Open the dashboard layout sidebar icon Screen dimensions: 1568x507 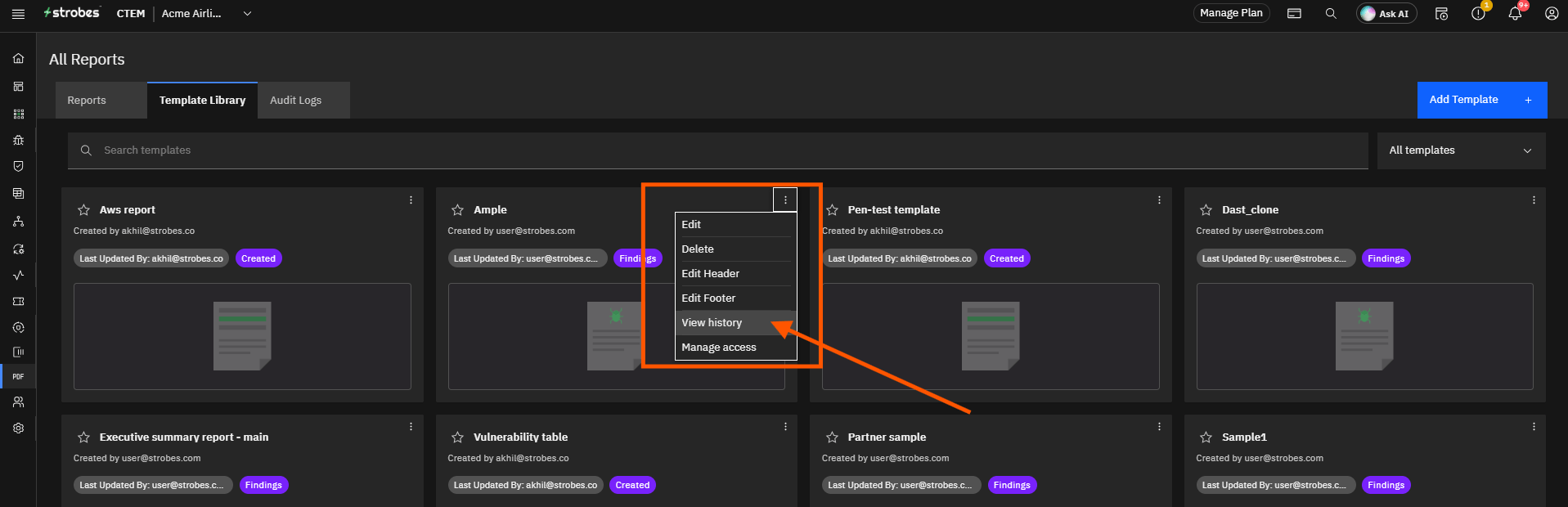[x=18, y=87]
